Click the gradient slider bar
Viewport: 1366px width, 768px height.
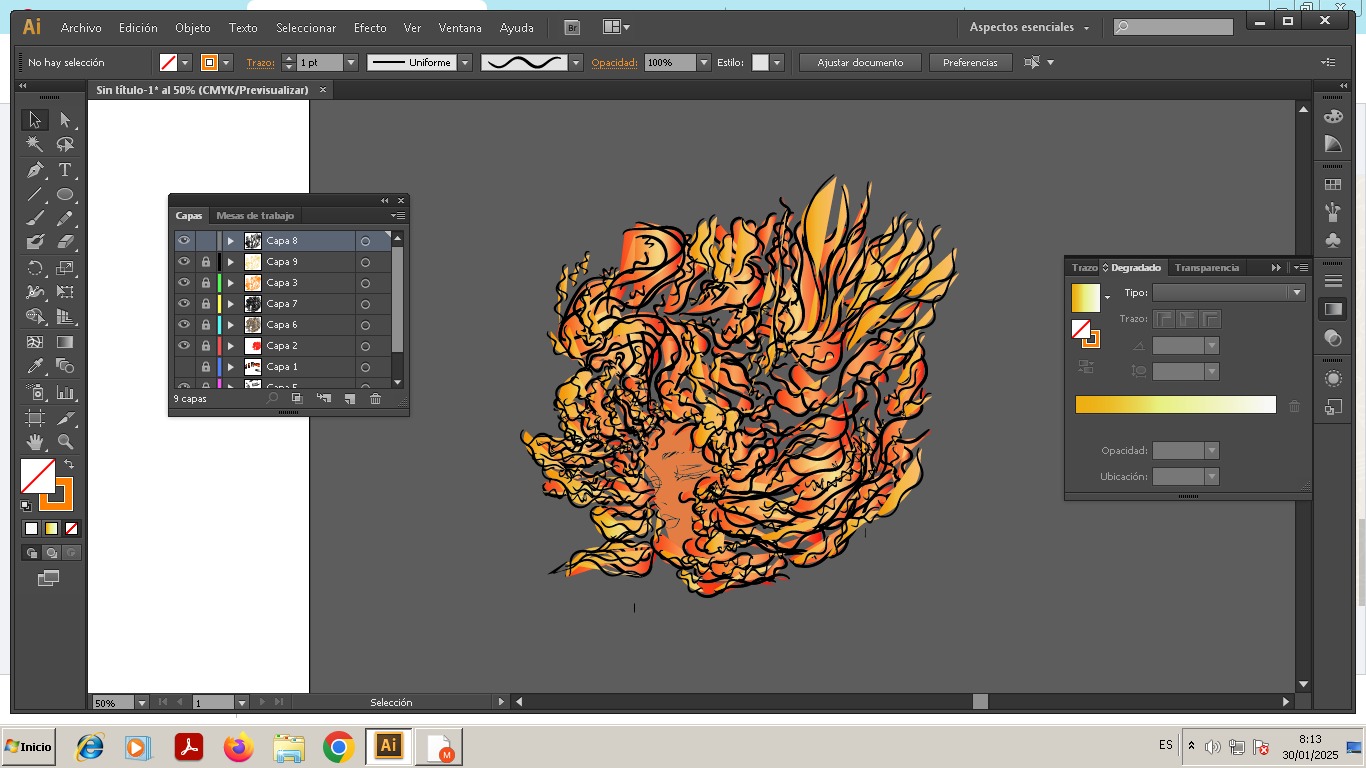1175,404
